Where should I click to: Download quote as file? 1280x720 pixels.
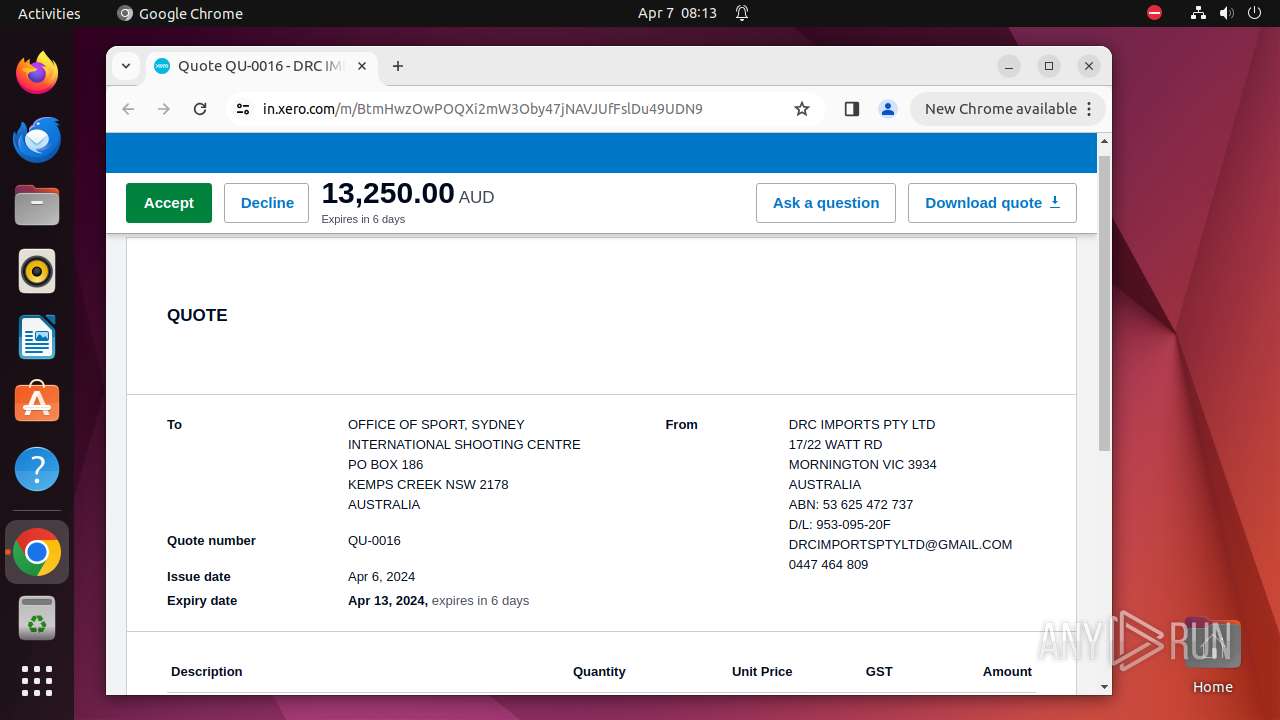point(992,203)
